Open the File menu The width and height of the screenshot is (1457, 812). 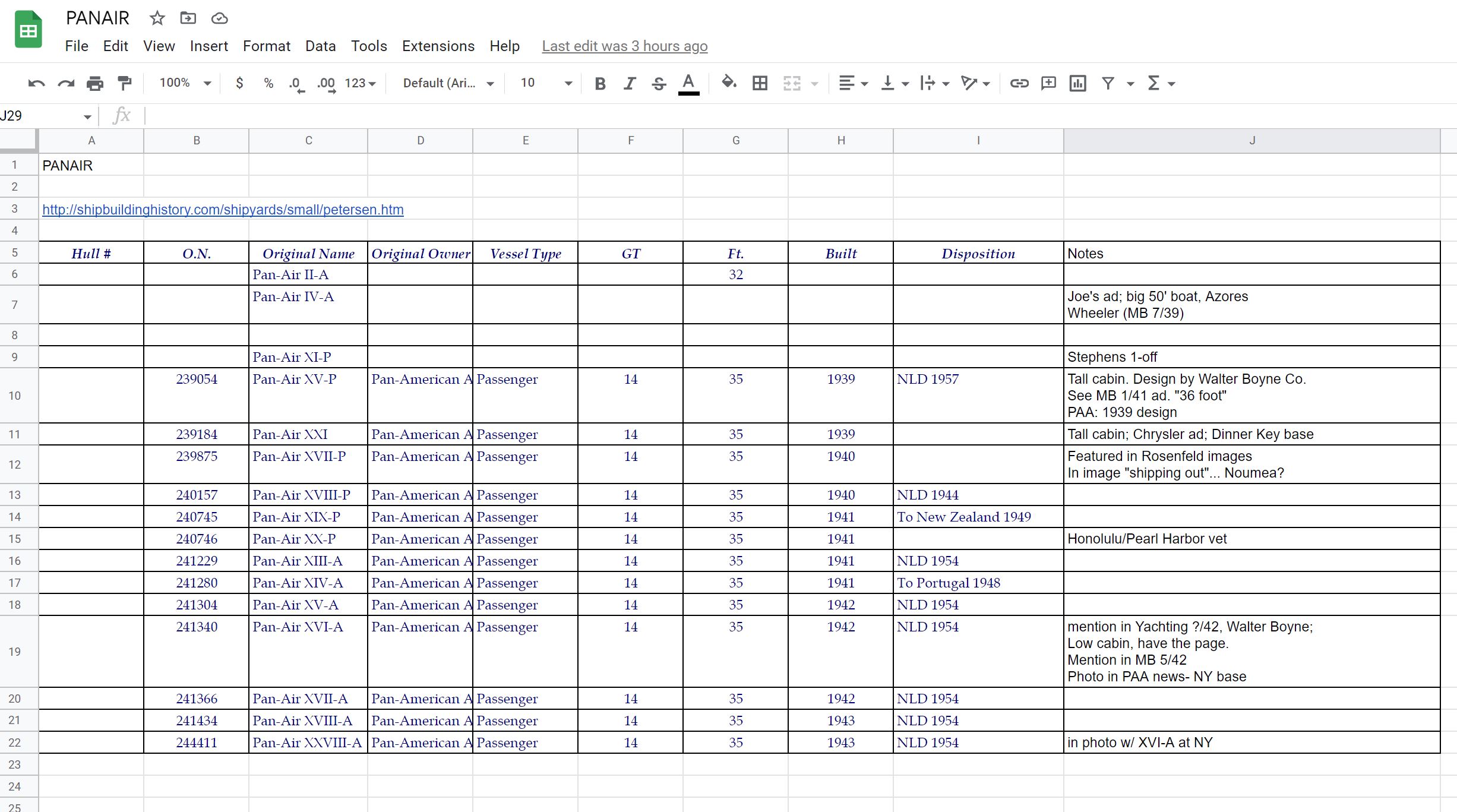[77, 46]
